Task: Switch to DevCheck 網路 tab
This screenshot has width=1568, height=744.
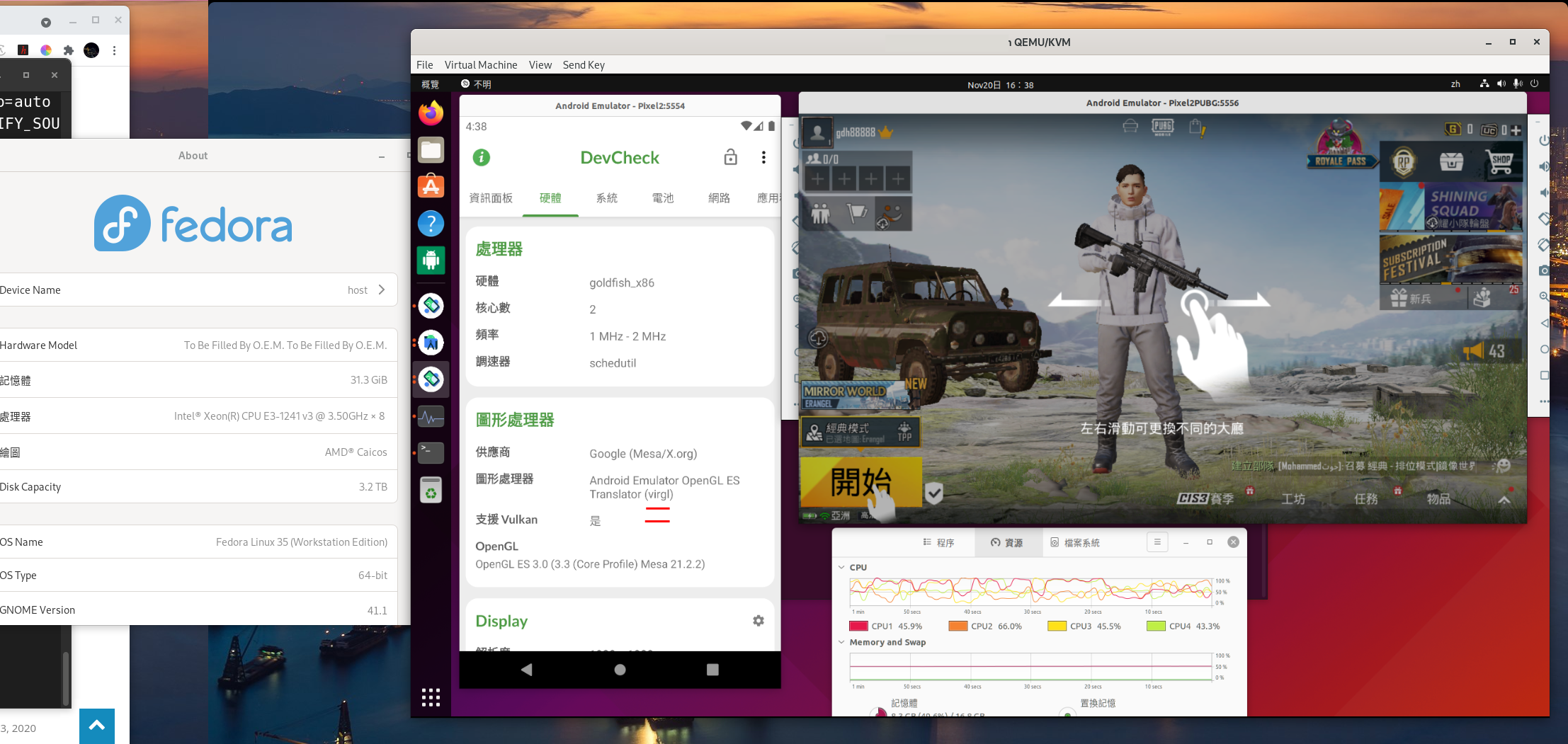Action: (x=719, y=198)
